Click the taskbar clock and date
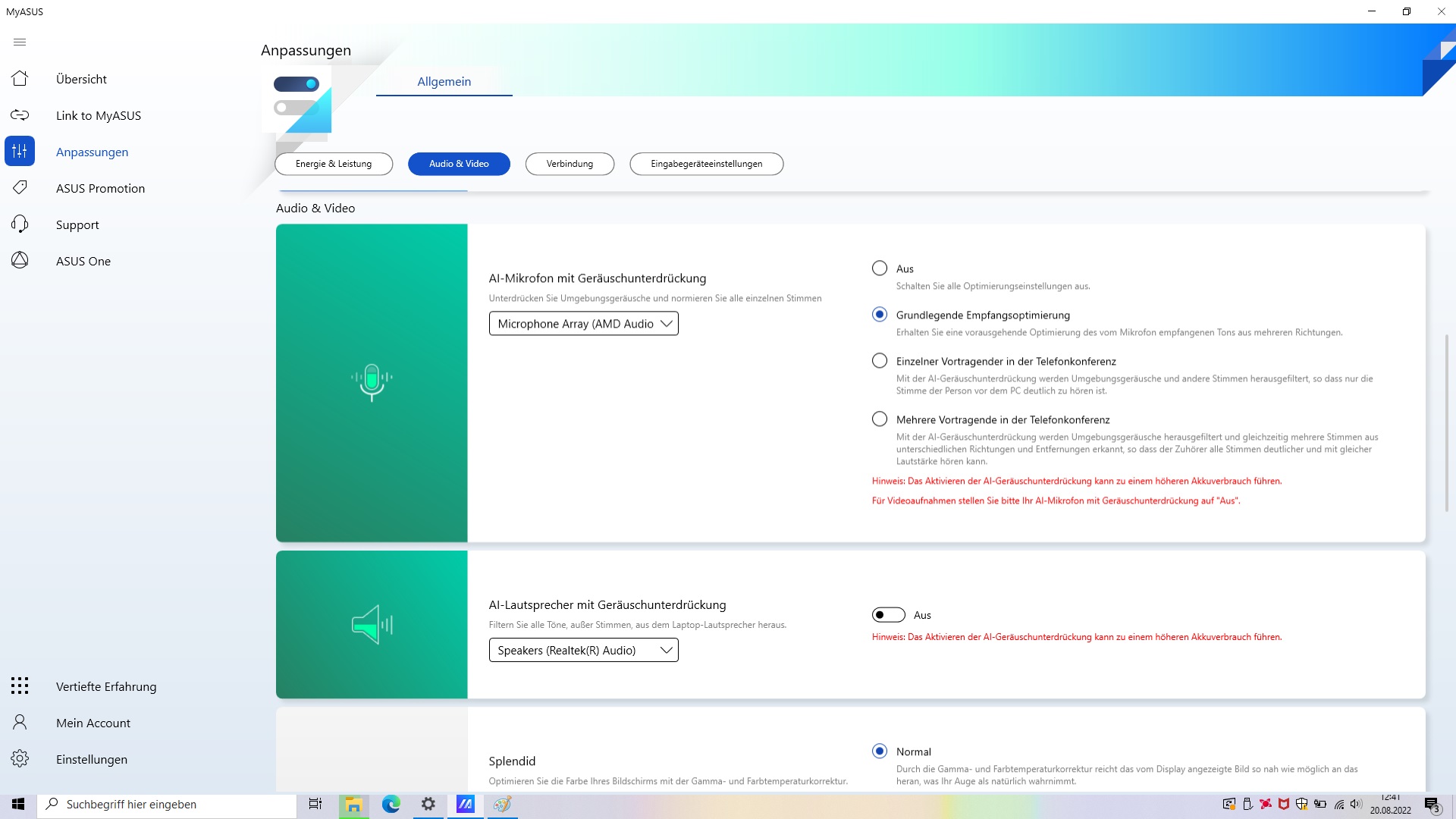 (1391, 805)
